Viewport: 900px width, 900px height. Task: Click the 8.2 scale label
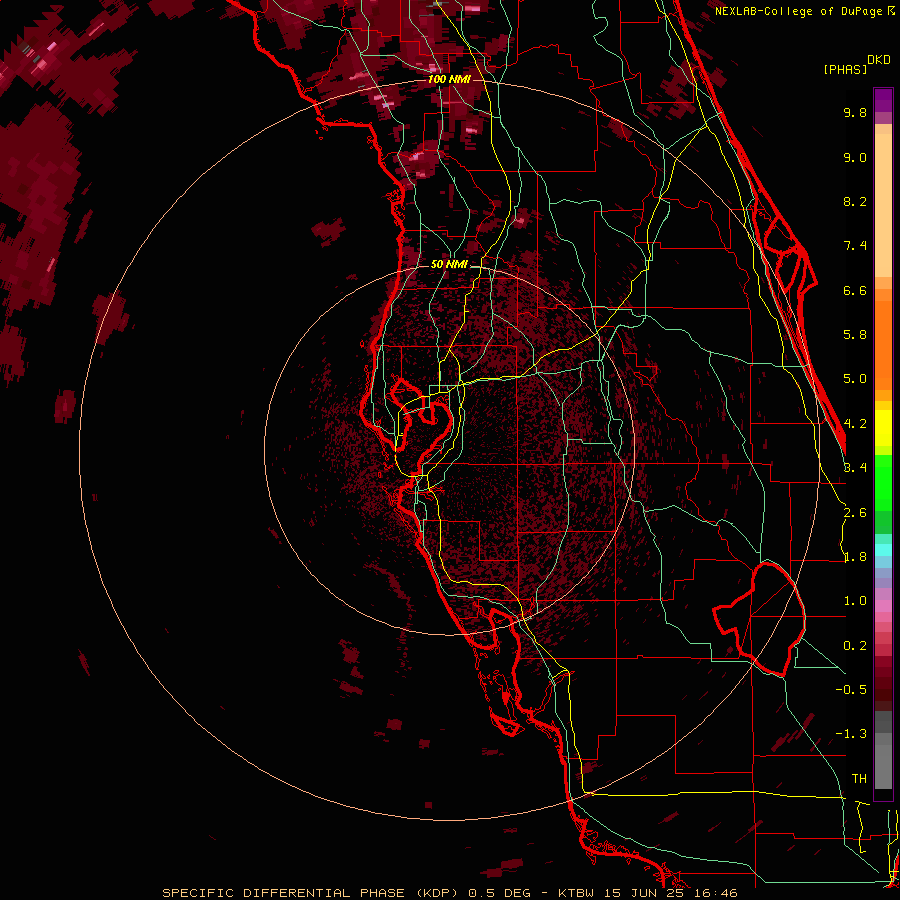[855, 201]
